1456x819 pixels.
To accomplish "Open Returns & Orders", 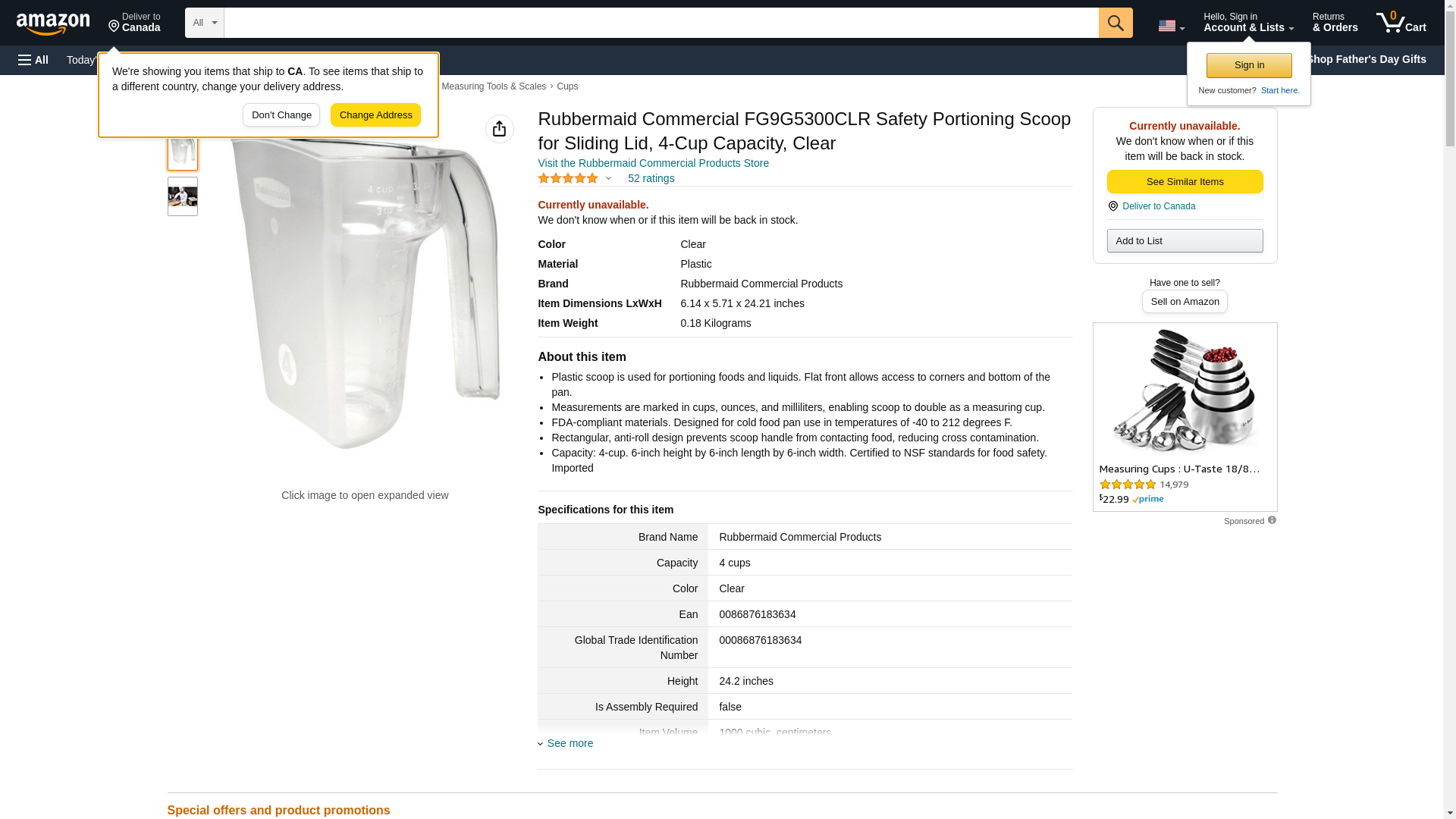I will pos(1335,23).
